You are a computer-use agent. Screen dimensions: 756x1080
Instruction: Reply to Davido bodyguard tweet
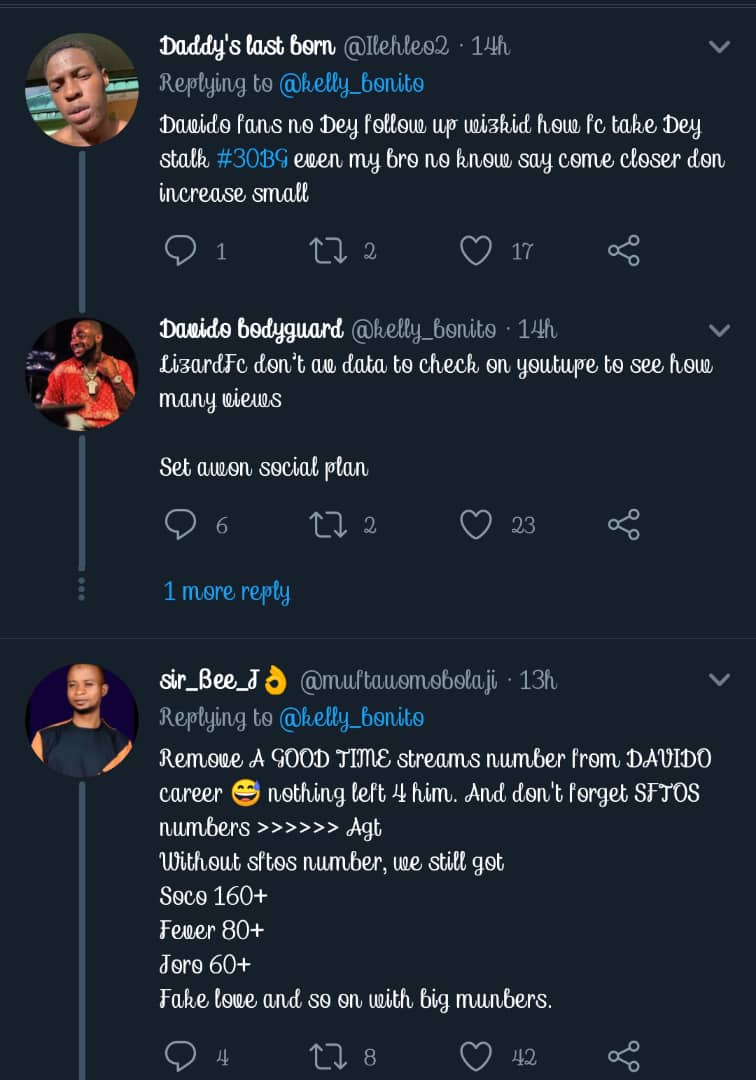point(180,524)
